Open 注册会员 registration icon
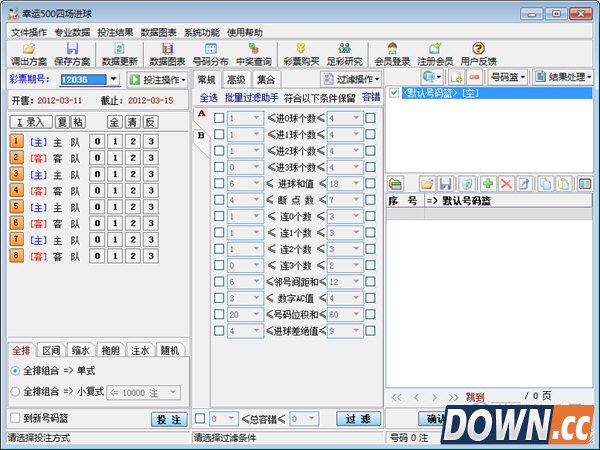Viewport: 600px width, 450px height. [435, 54]
